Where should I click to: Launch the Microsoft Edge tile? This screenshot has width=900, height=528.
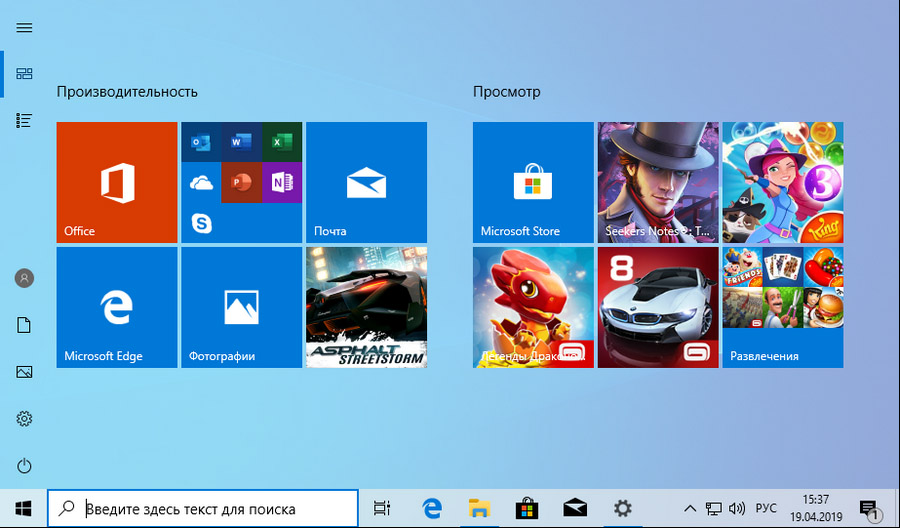pos(117,307)
